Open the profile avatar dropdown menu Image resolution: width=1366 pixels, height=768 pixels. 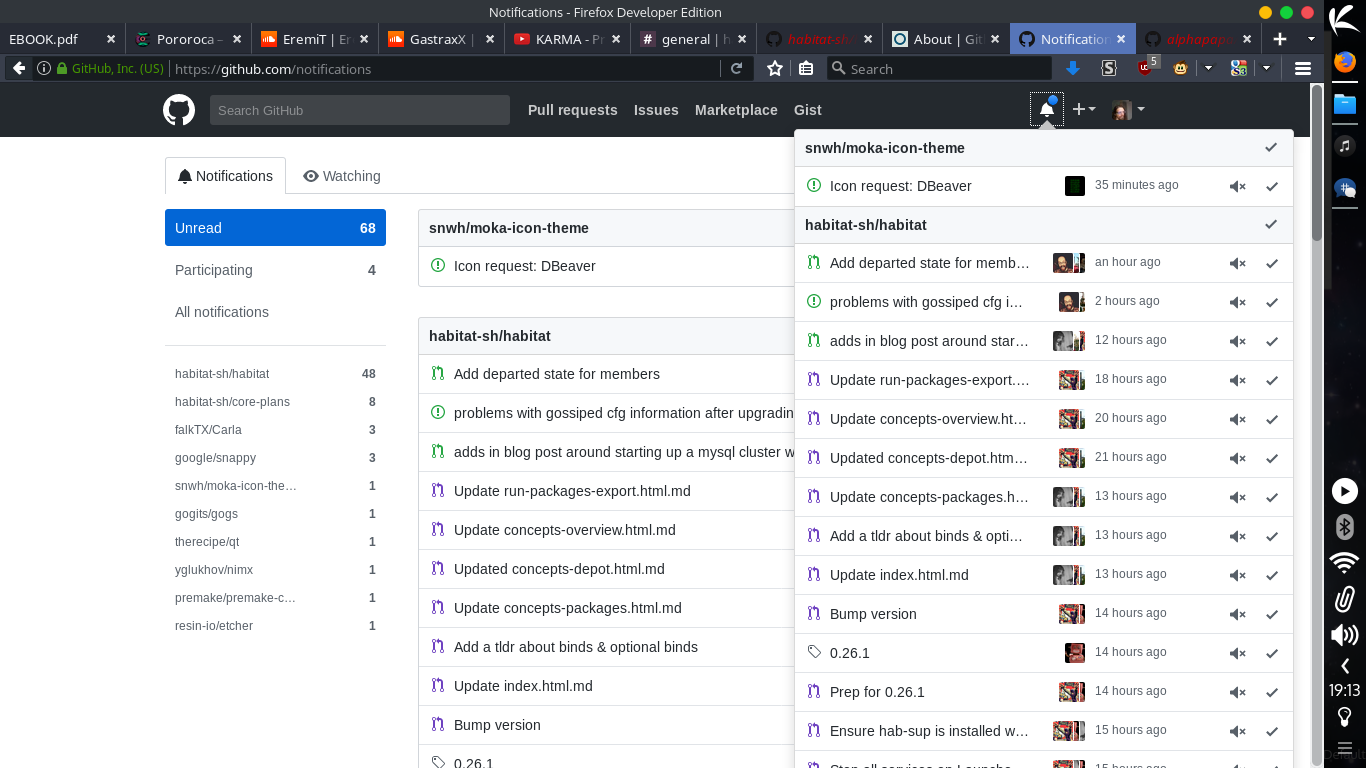pyautogui.click(x=1127, y=109)
